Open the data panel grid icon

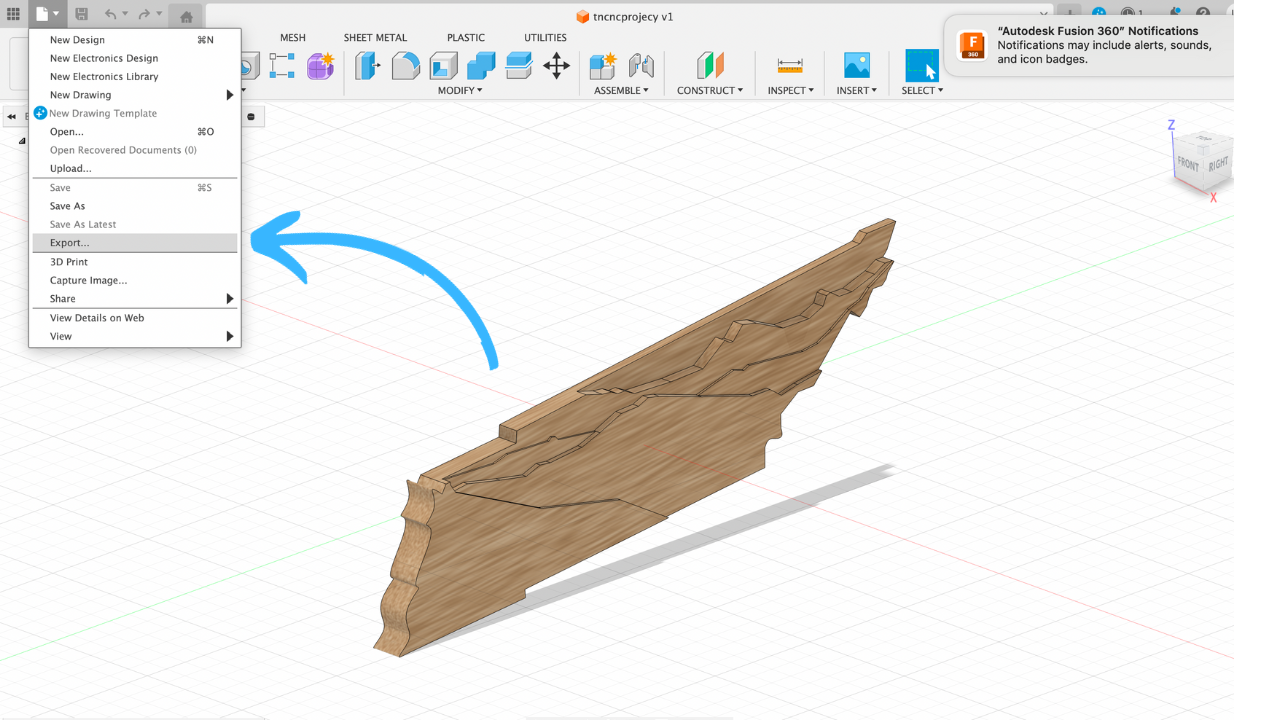[x=14, y=14]
